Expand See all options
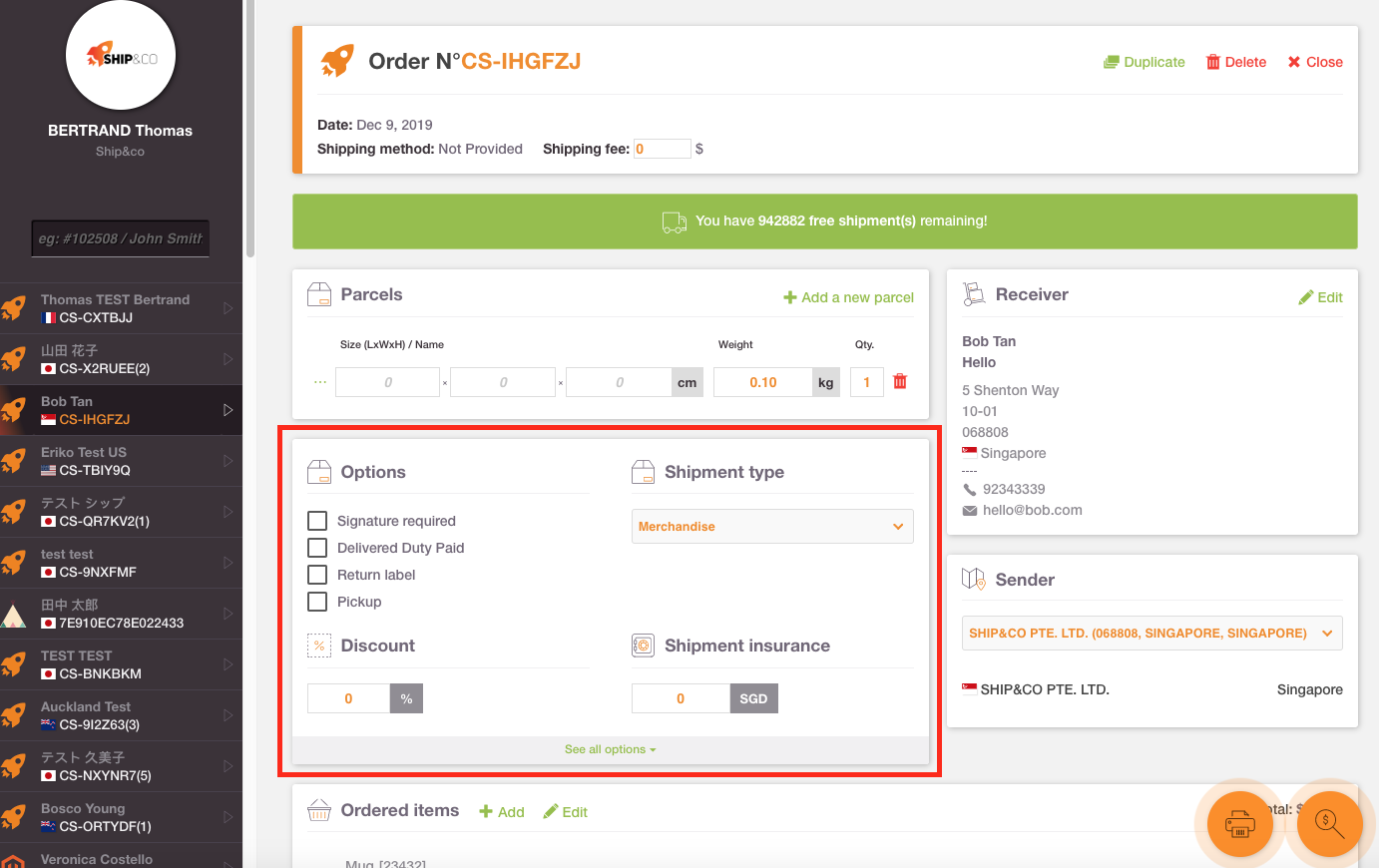 610,749
